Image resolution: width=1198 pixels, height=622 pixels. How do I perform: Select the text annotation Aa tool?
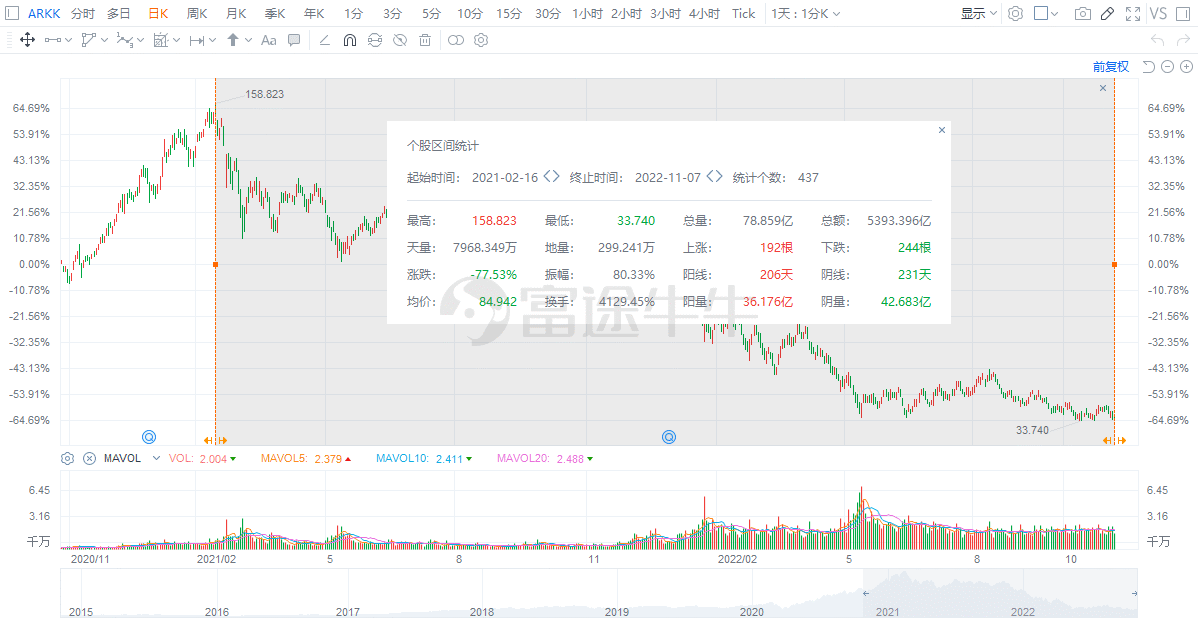pyautogui.click(x=268, y=40)
